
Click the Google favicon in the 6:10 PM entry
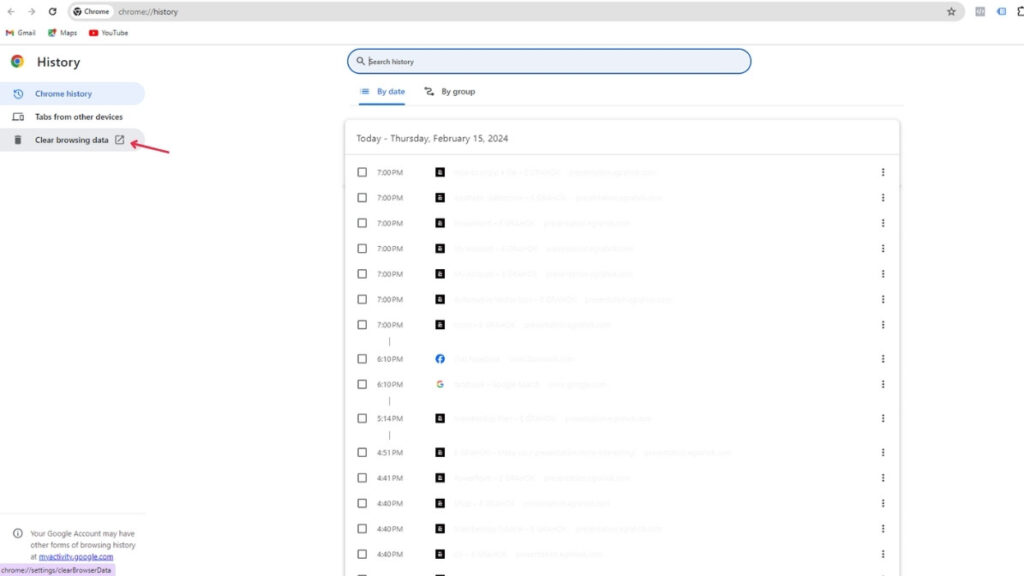point(440,384)
